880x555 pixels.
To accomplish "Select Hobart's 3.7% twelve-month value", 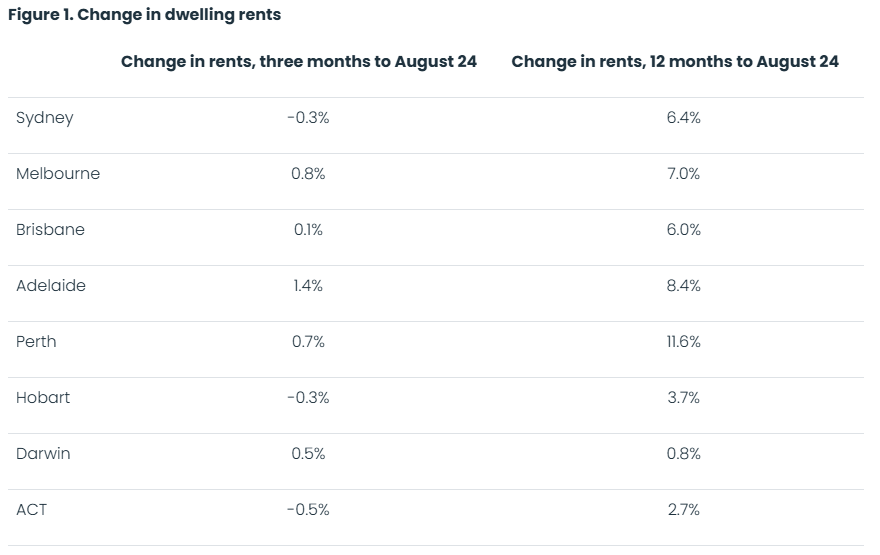I will (684, 398).
